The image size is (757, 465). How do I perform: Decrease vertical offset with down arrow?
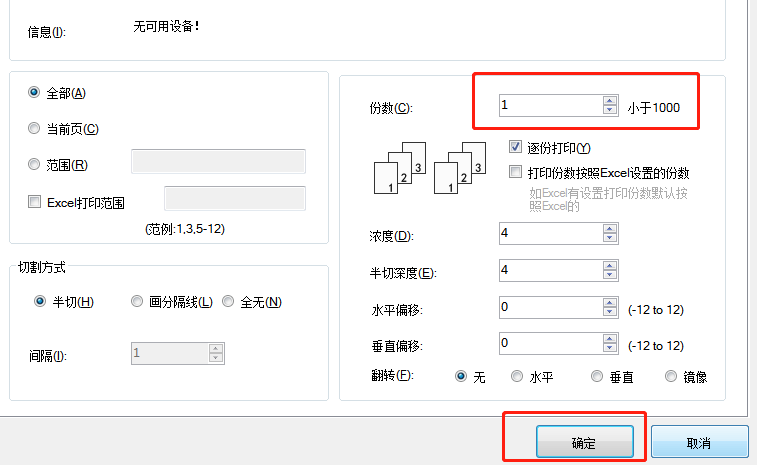pos(609,349)
